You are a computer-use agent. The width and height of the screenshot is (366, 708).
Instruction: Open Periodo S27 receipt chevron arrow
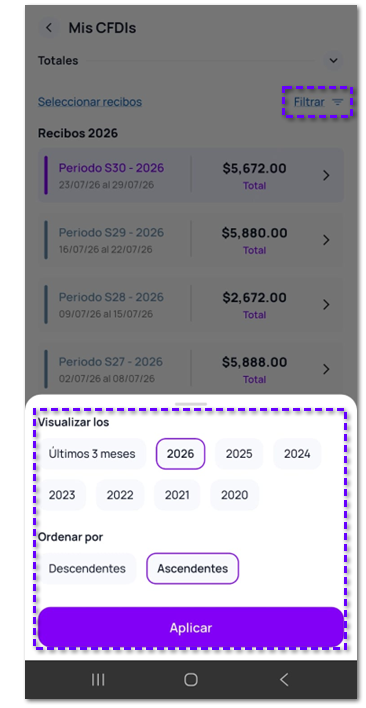click(x=327, y=369)
